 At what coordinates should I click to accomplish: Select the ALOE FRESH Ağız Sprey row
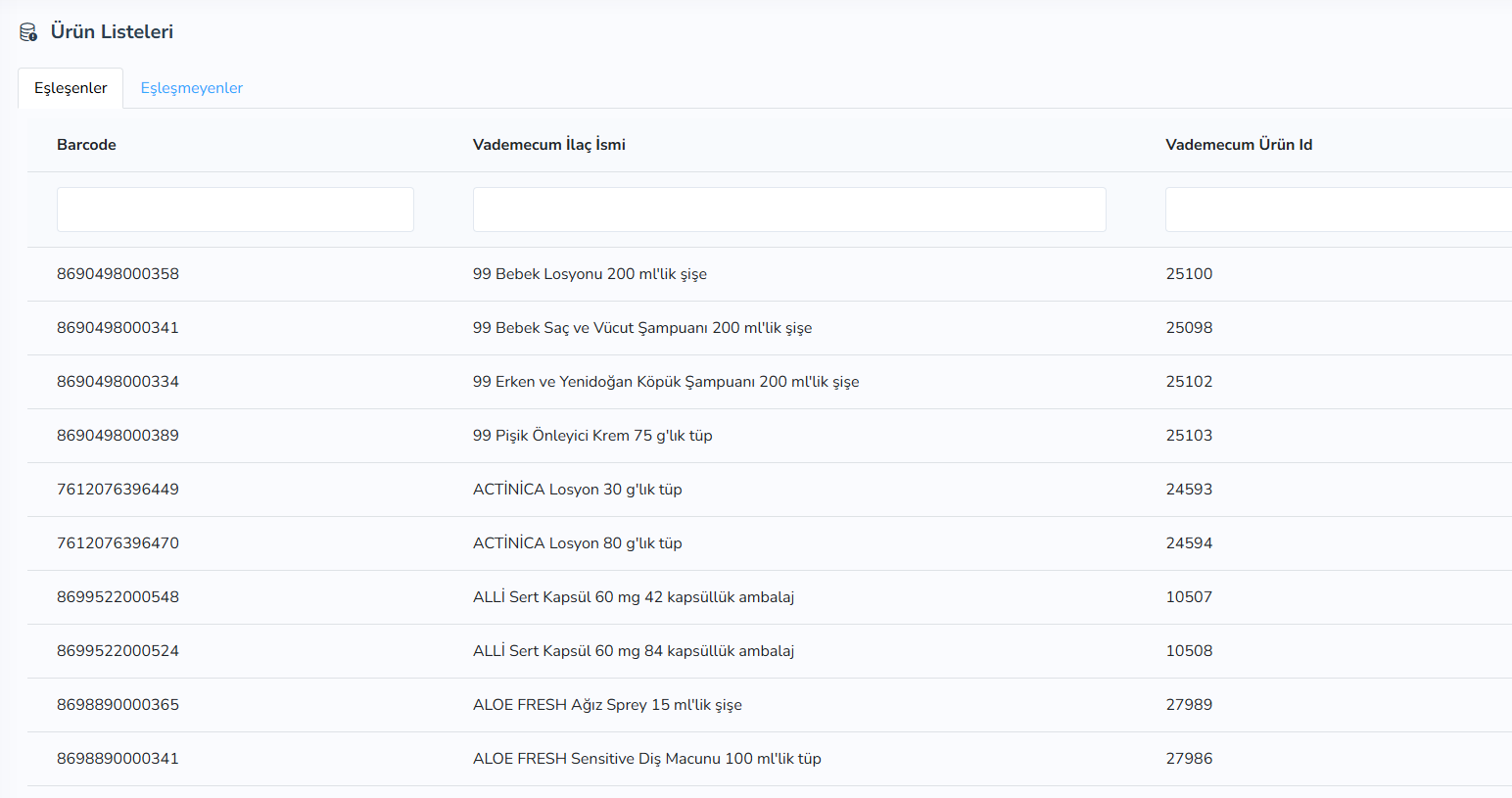(x=770, y=705)
